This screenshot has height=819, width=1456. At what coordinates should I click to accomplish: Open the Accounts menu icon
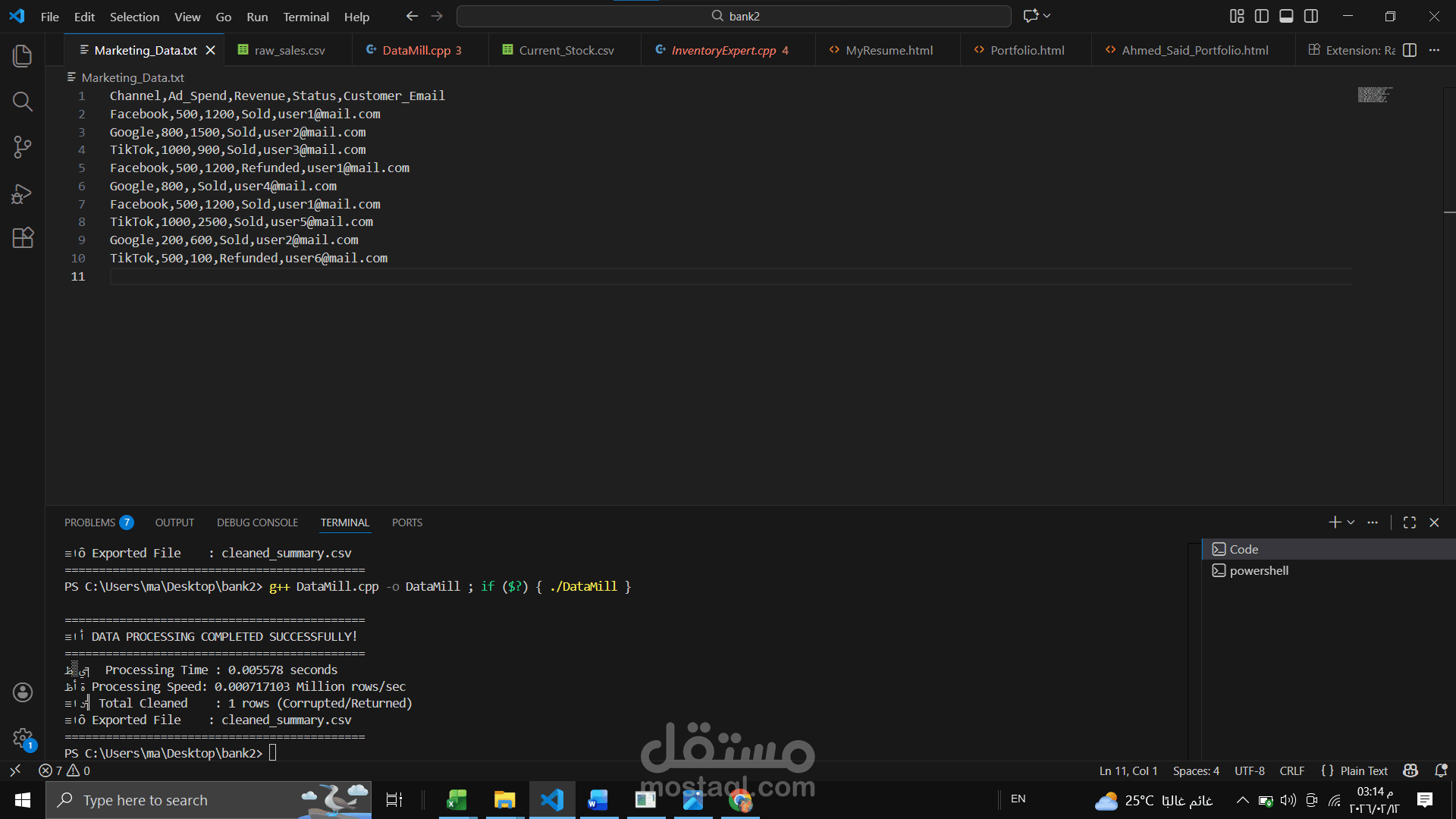point(23,692)
